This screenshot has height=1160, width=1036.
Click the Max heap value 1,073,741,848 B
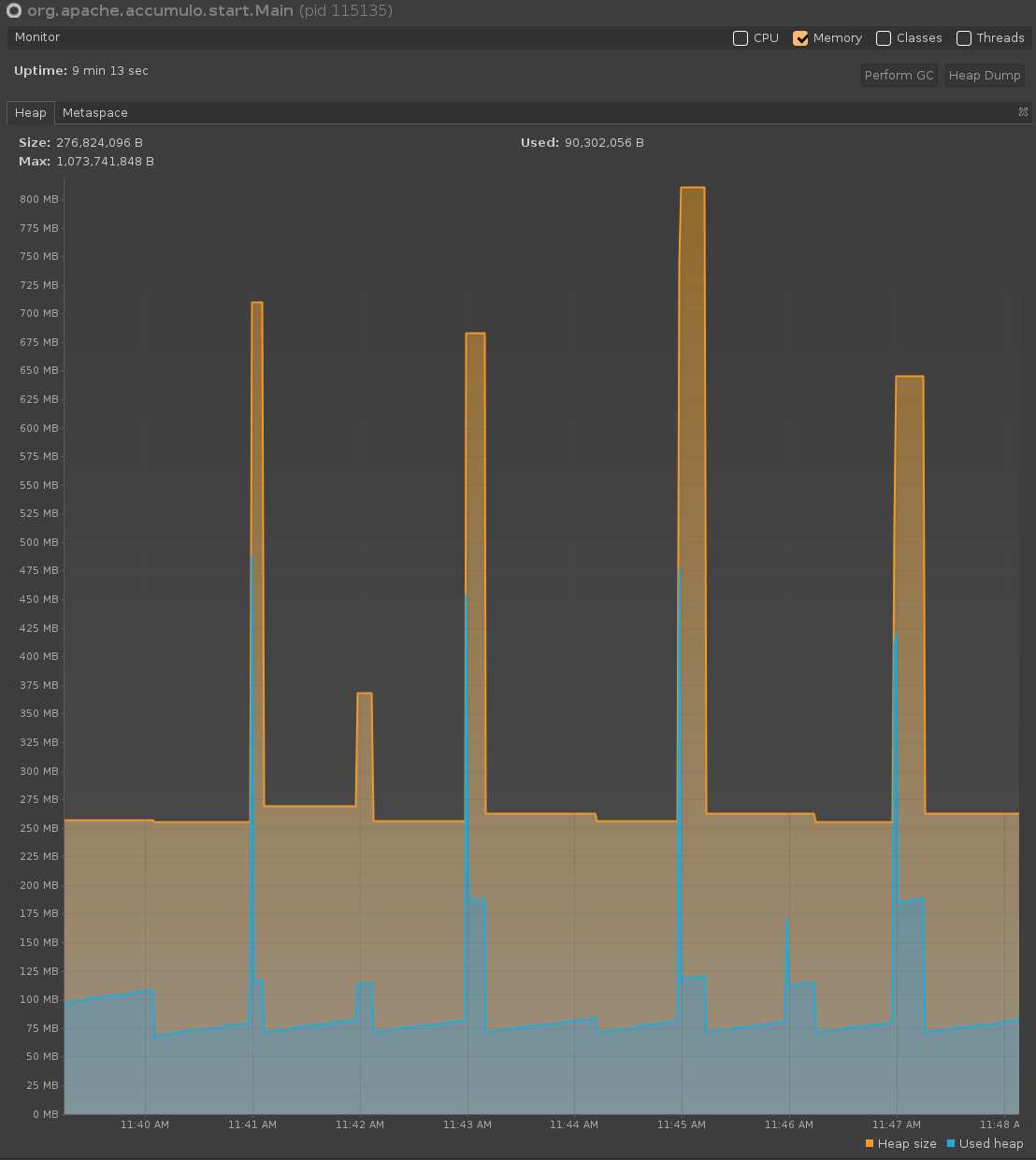(105, 162)
